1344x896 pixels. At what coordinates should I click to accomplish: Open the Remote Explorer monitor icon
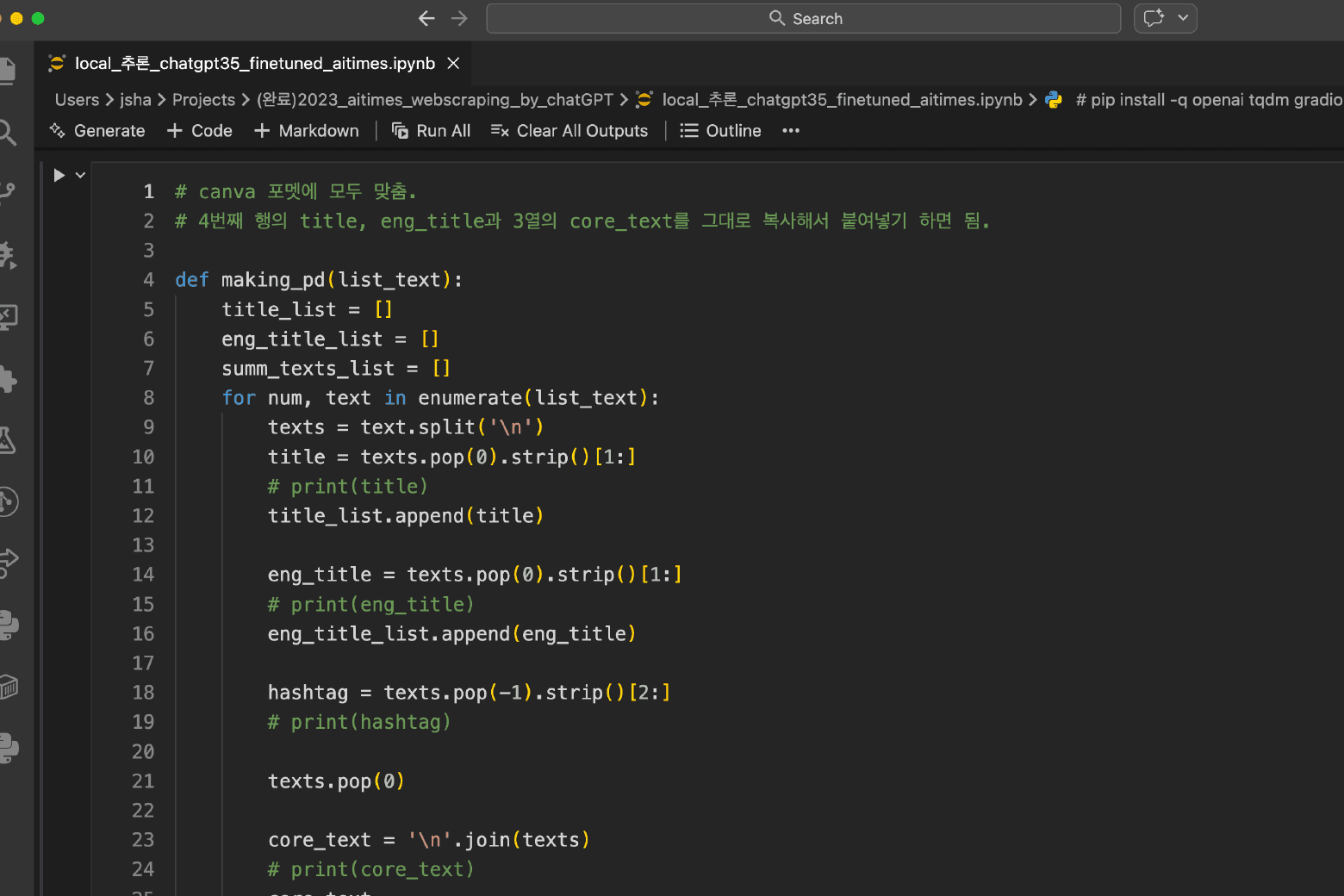click(x=7, y=317)
